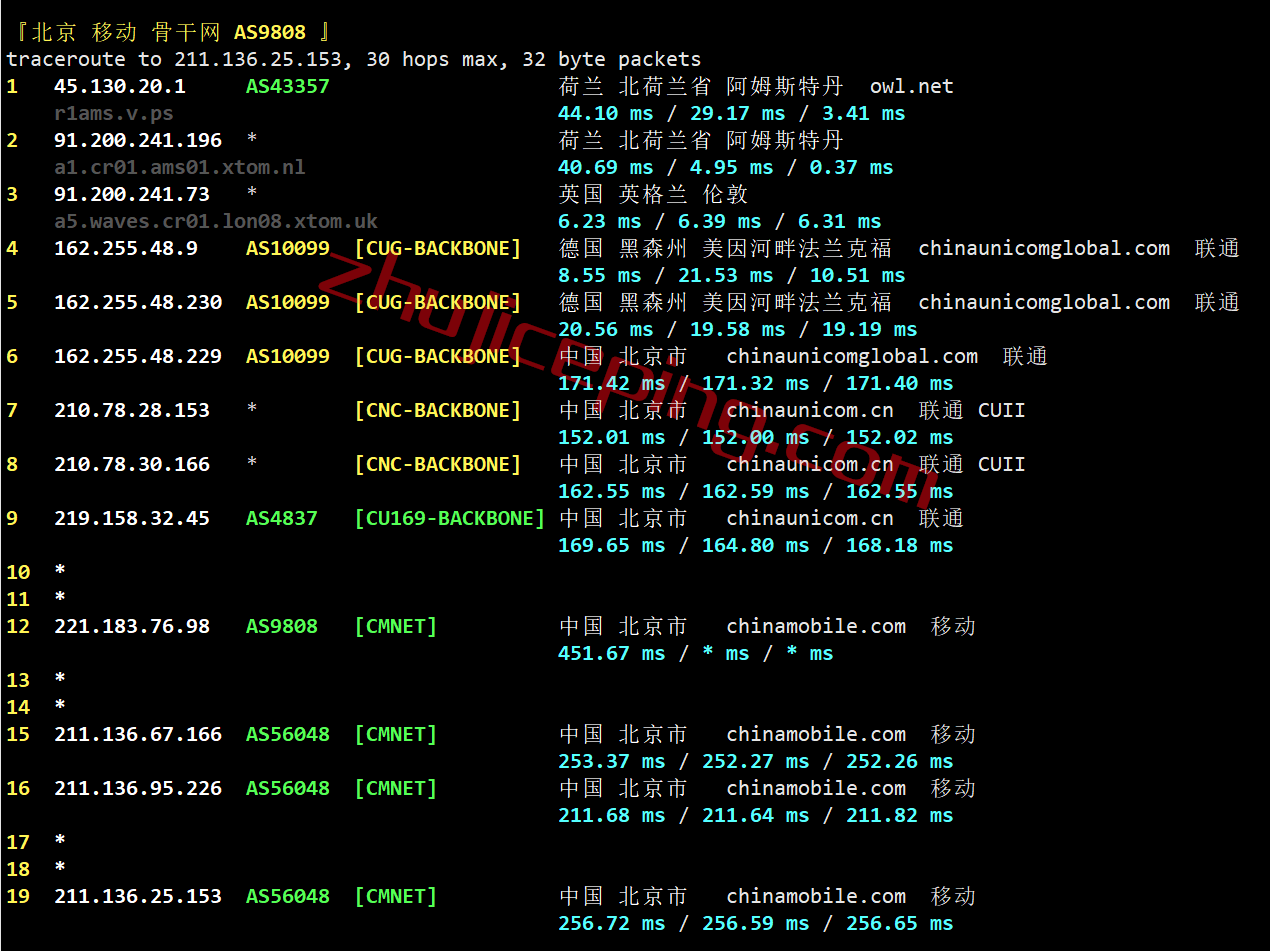Click the hostname r1ams.v.ps
This screenshot has width=1270, height=951.
click(114, 113)
